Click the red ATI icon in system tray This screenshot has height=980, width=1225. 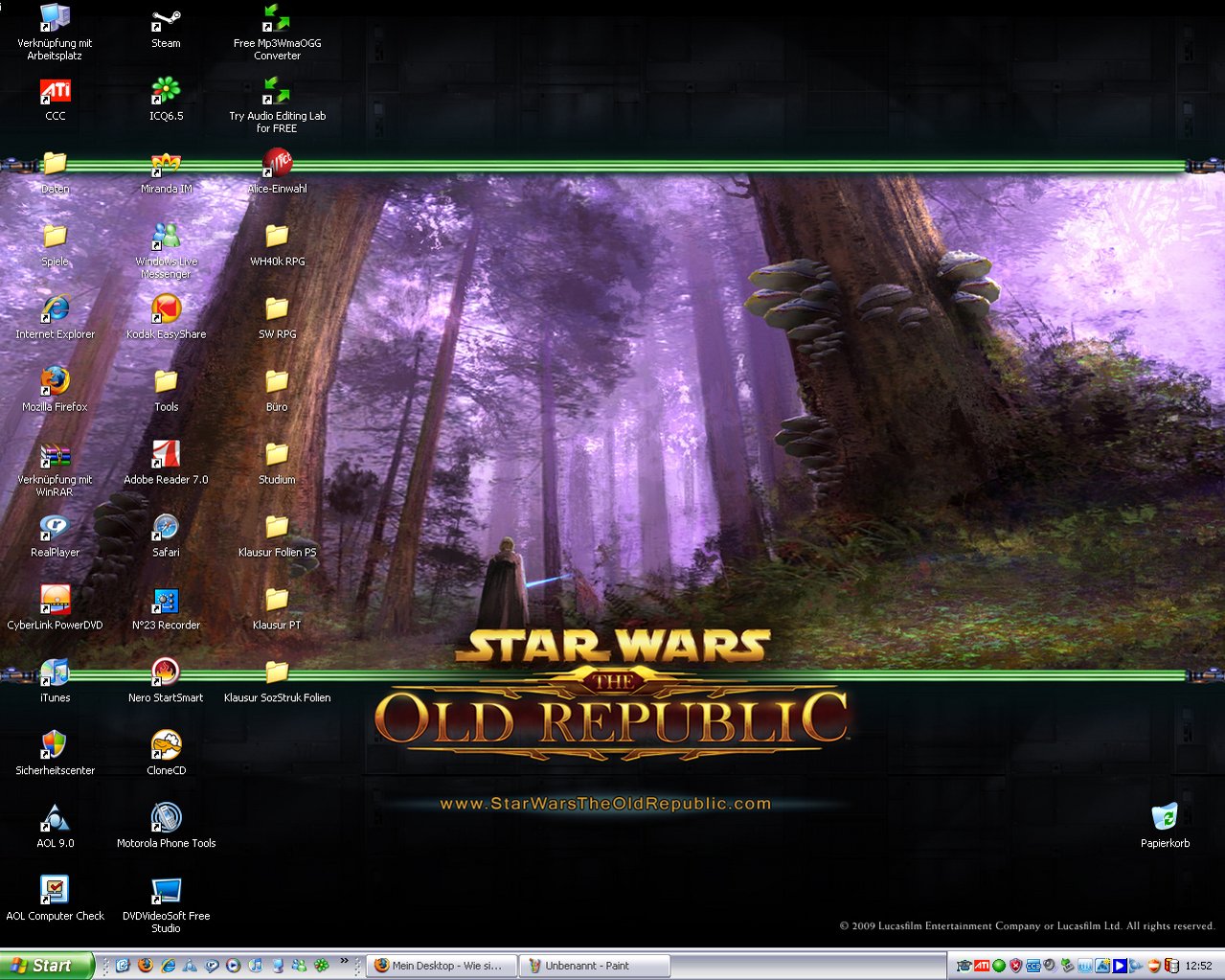pos(981,966)
